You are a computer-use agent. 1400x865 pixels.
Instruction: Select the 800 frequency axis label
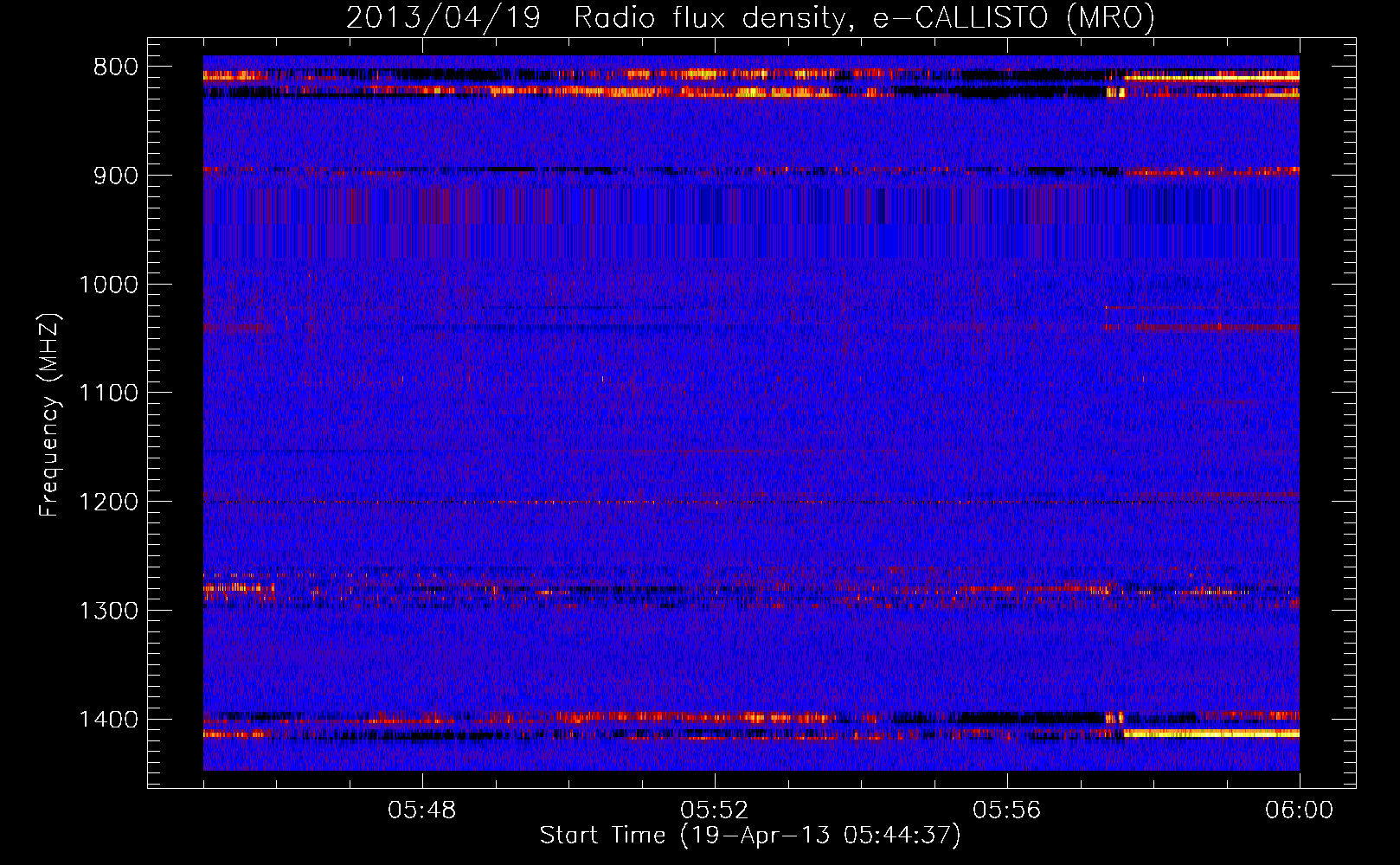116,67
